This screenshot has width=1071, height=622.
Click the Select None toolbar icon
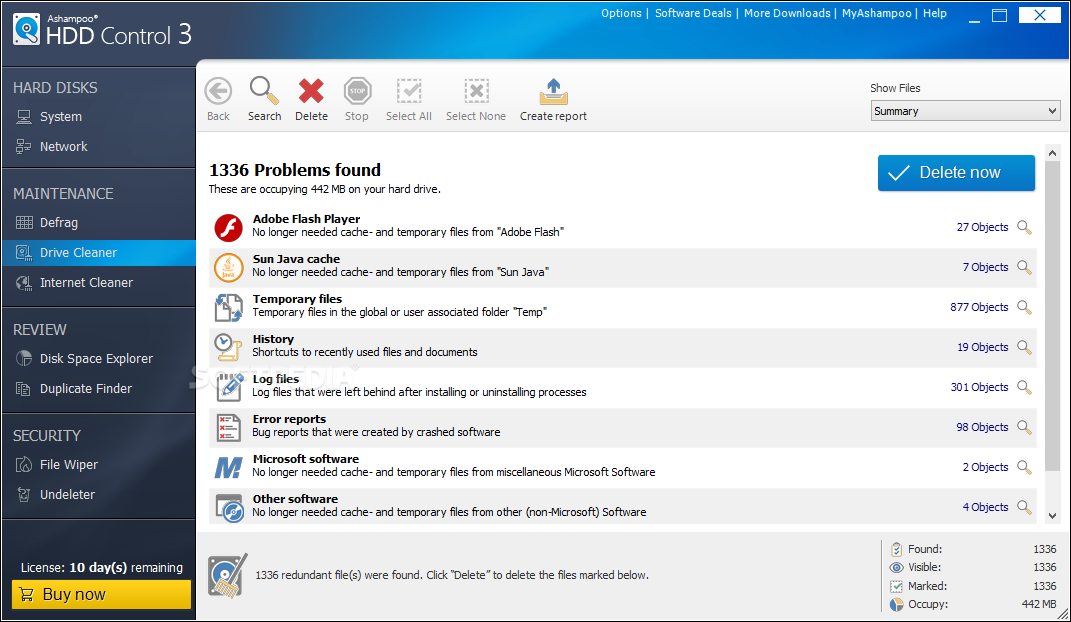click(x=476, y=91)
